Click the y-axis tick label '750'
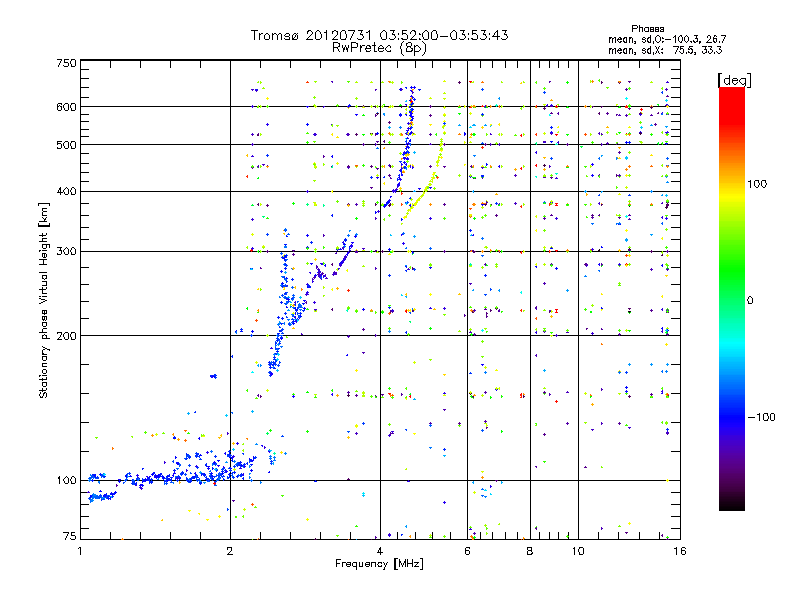Screen dimensions: 800x600 tap(66, 63)
